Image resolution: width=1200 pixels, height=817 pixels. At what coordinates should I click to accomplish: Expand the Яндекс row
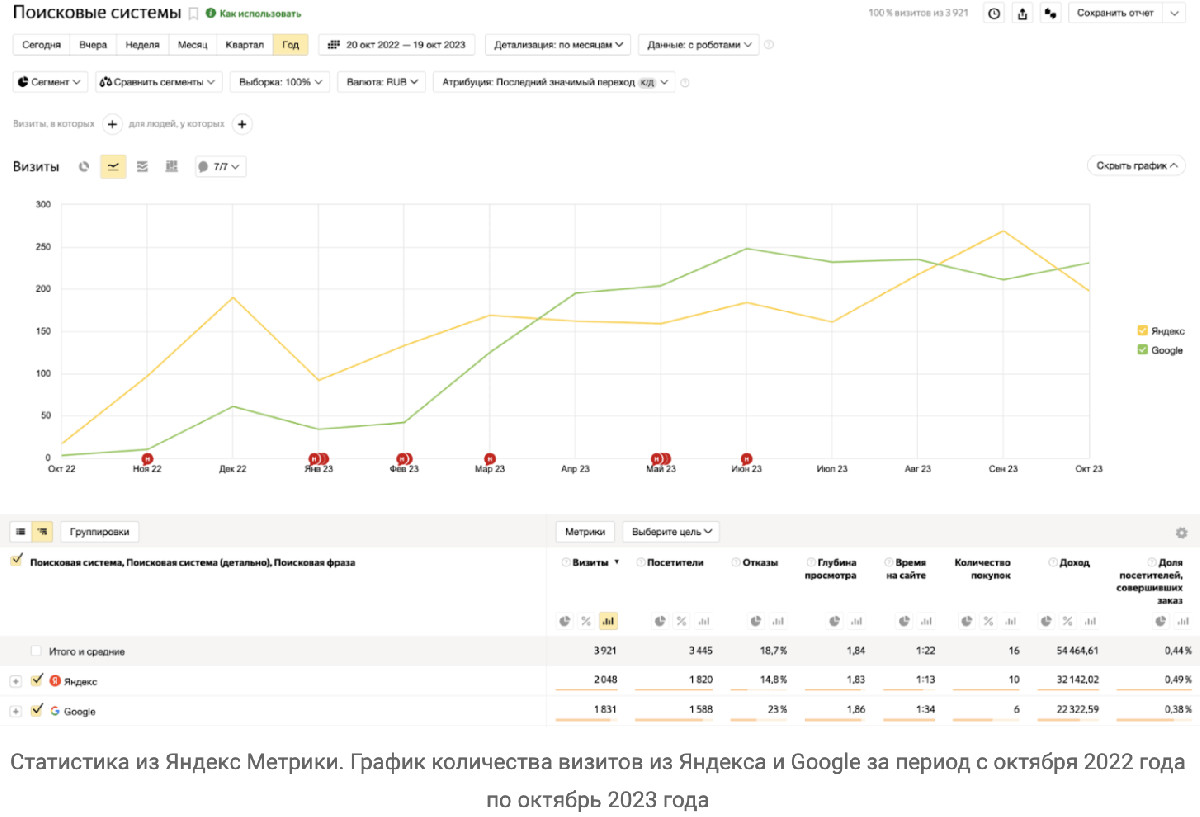pyautogui.click(x=15, y=681)
